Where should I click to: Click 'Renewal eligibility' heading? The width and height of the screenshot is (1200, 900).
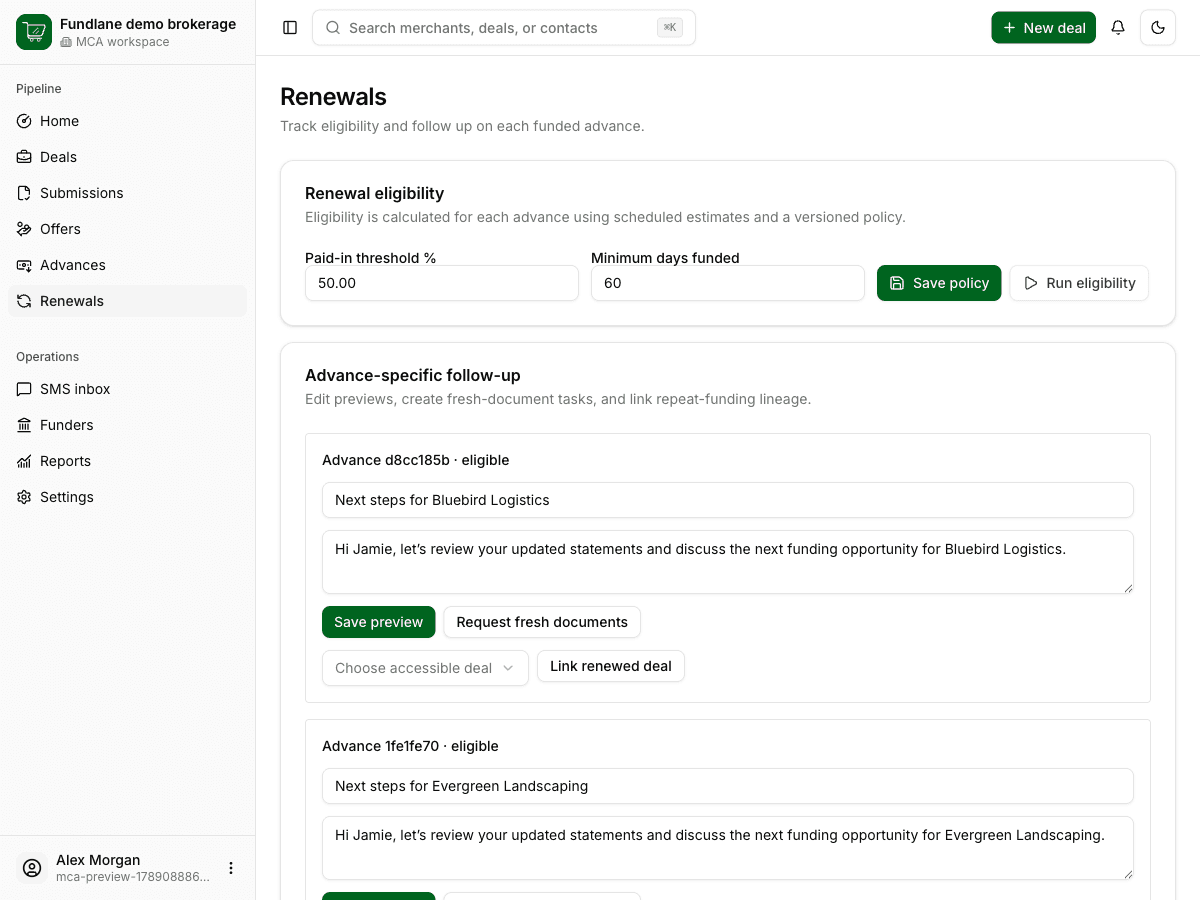(x=374, y=193)
